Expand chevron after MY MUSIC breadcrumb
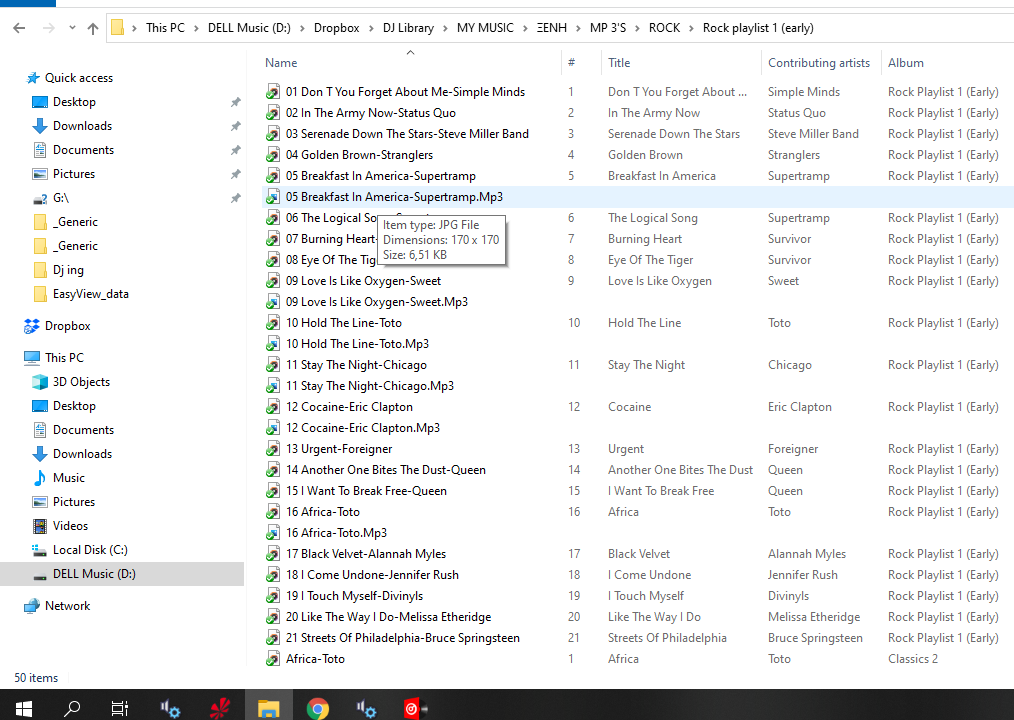The width and height of the screenshot is (1014, 720). click(x=525, y=28)
